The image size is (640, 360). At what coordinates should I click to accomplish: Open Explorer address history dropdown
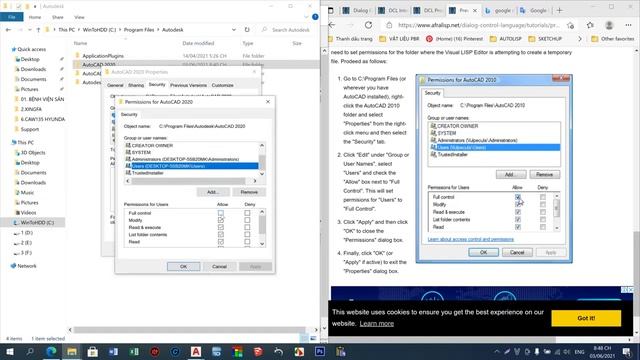pyautogui.click(x=233, y=30)
